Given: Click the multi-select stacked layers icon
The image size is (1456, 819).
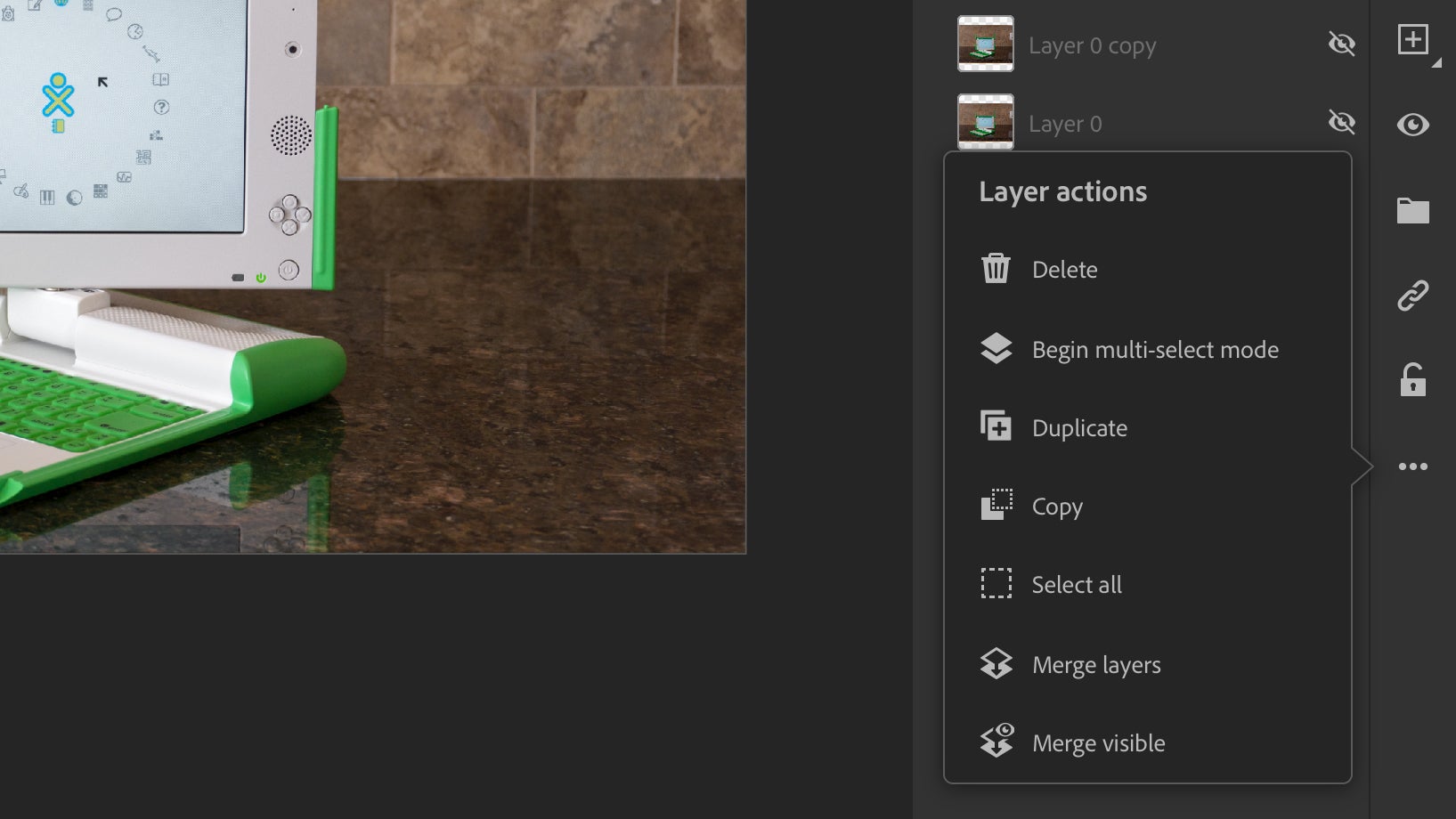Looking at the screenshot, I should click(x=996, y=349).
